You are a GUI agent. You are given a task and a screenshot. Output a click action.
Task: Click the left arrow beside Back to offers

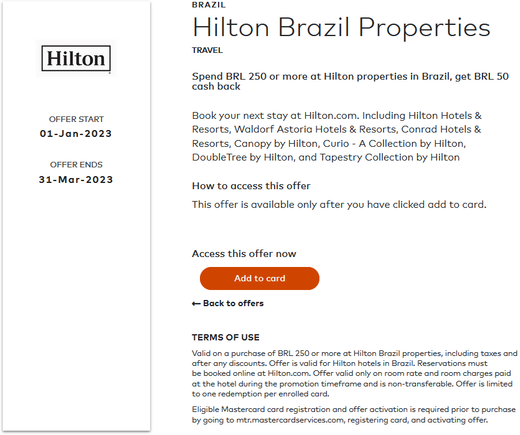(196, 303)
